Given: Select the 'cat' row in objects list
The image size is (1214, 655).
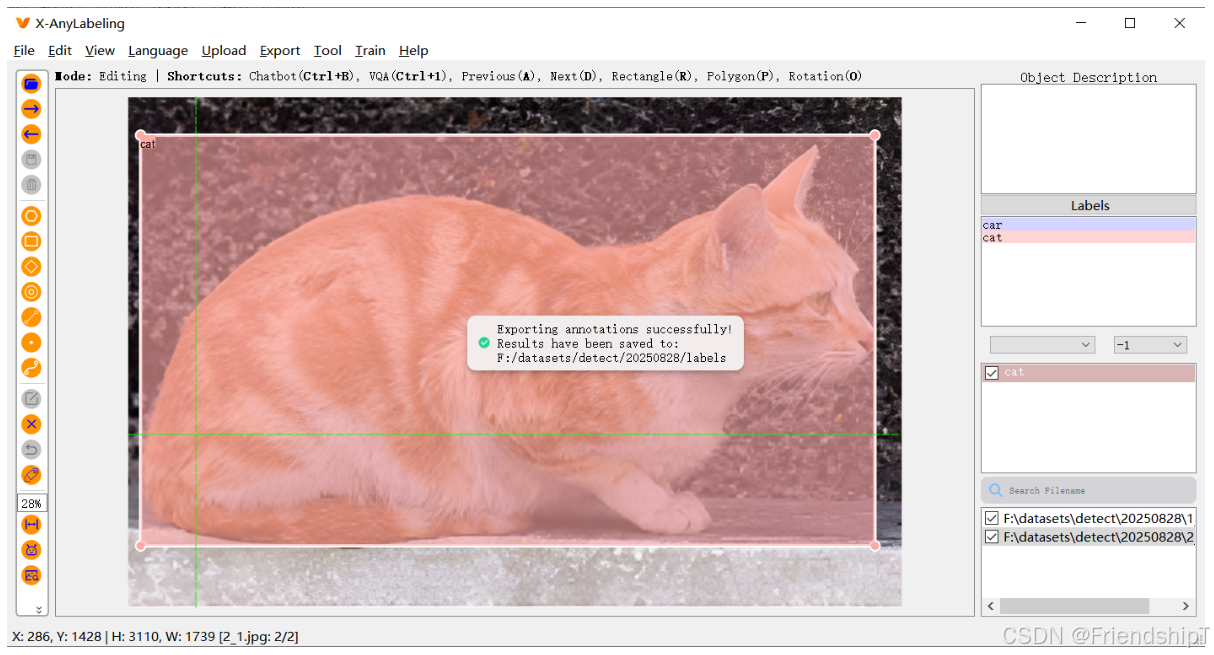Looking at the screenshot, I should point(1088,372).
